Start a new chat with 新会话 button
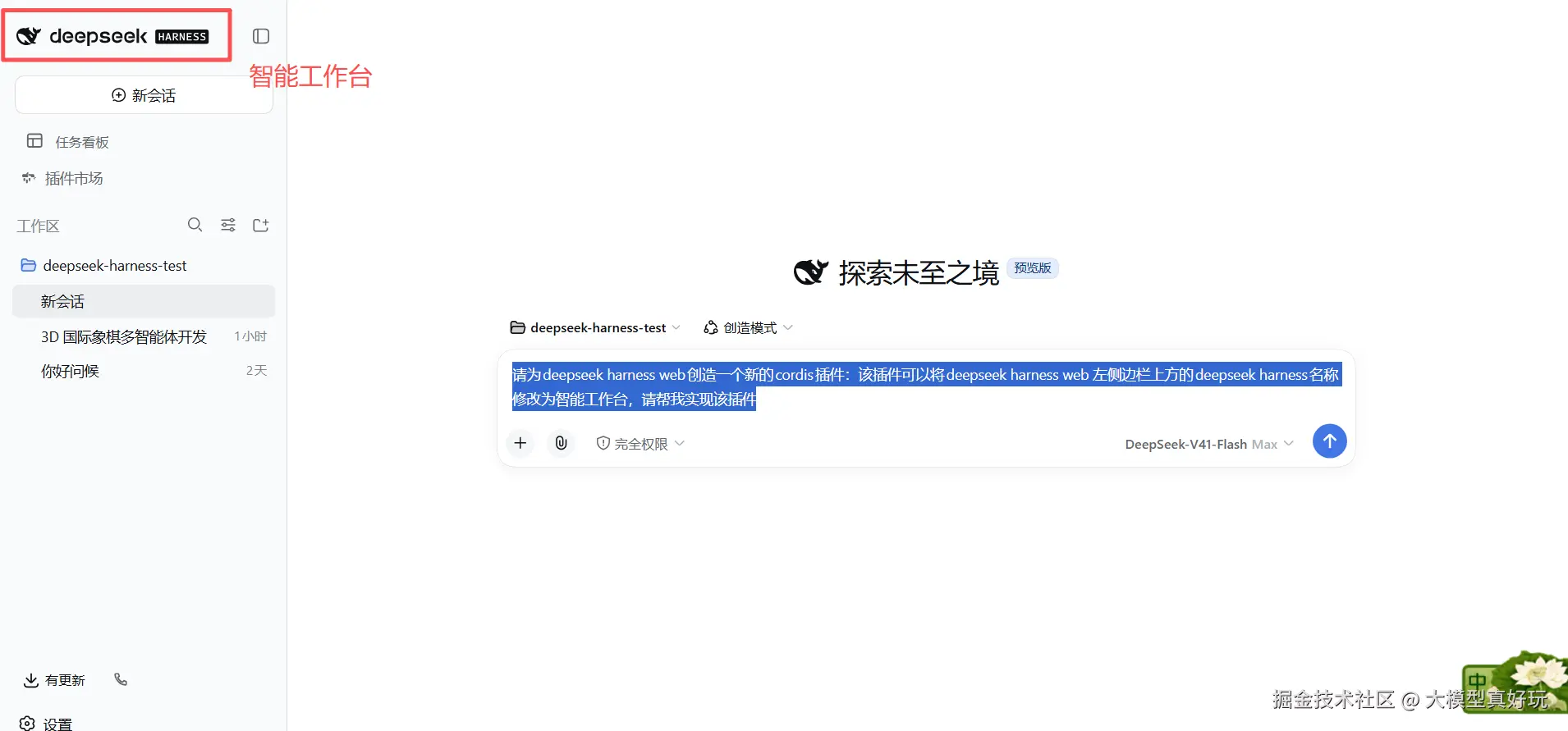Screen dimensions: 1568x731 144,95
